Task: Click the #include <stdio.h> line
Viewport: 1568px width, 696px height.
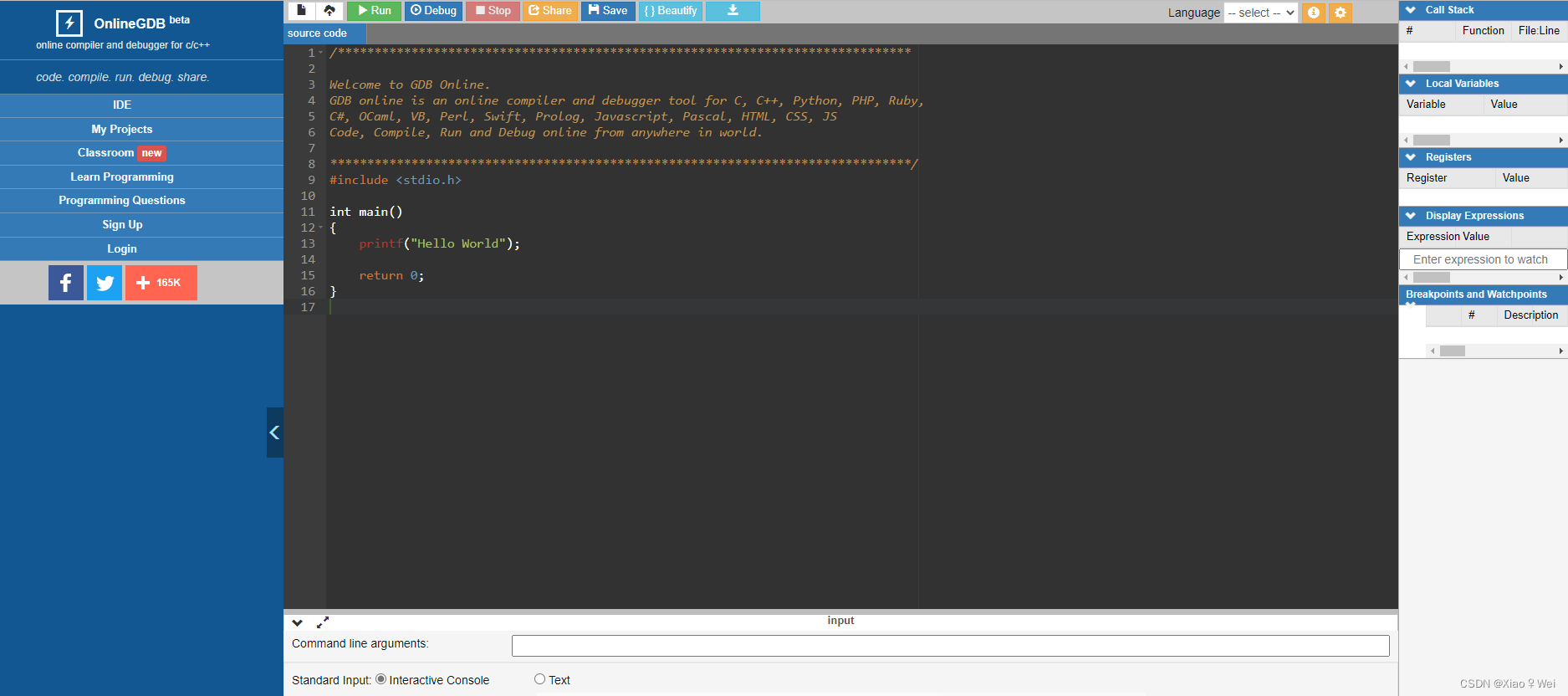Action: coord(395,180)
